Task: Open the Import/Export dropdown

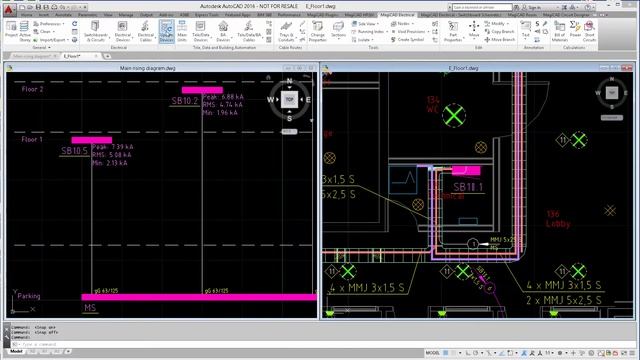Action: click(51, 40)
